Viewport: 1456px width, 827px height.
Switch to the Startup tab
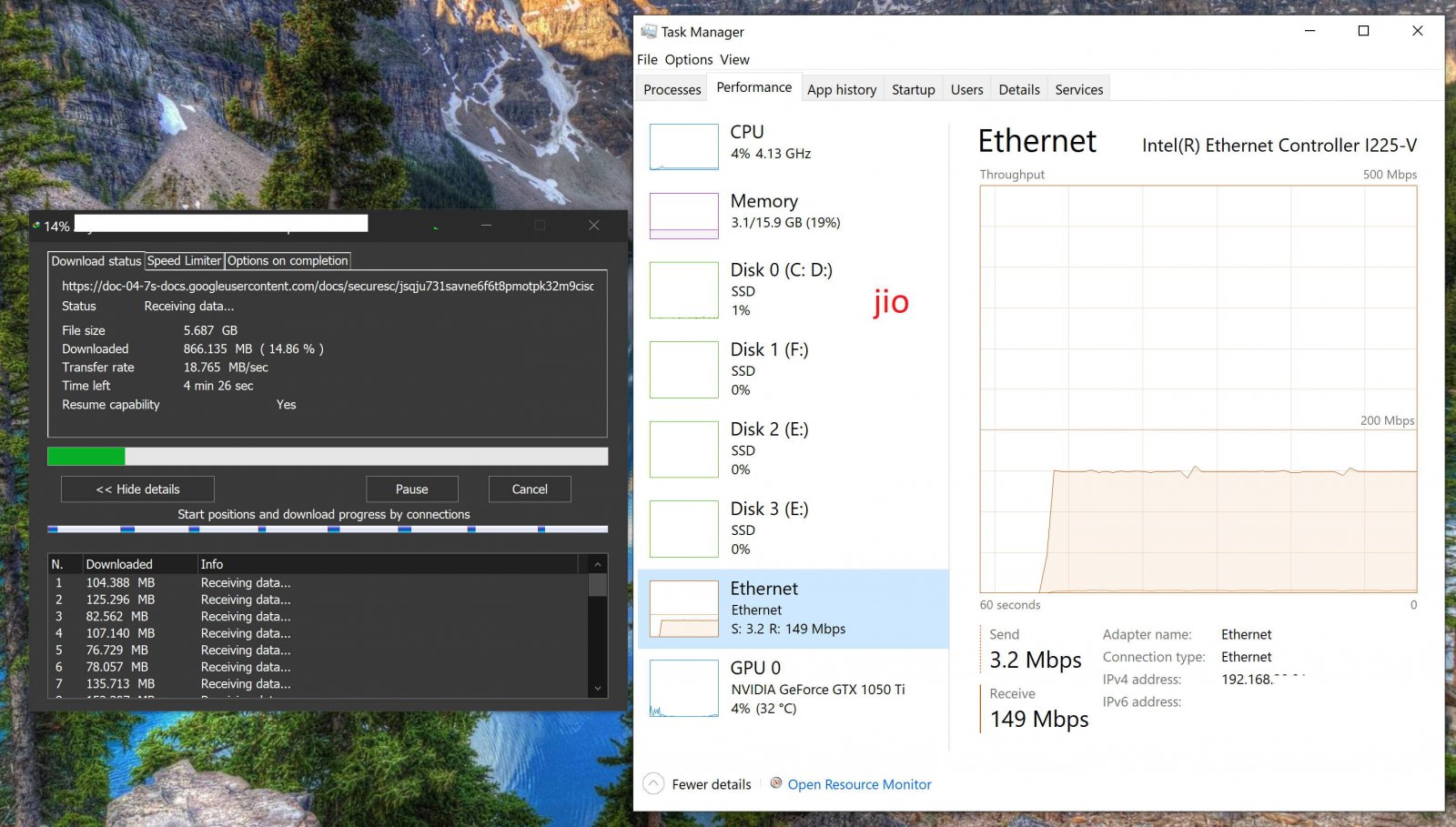coord(913,89)
